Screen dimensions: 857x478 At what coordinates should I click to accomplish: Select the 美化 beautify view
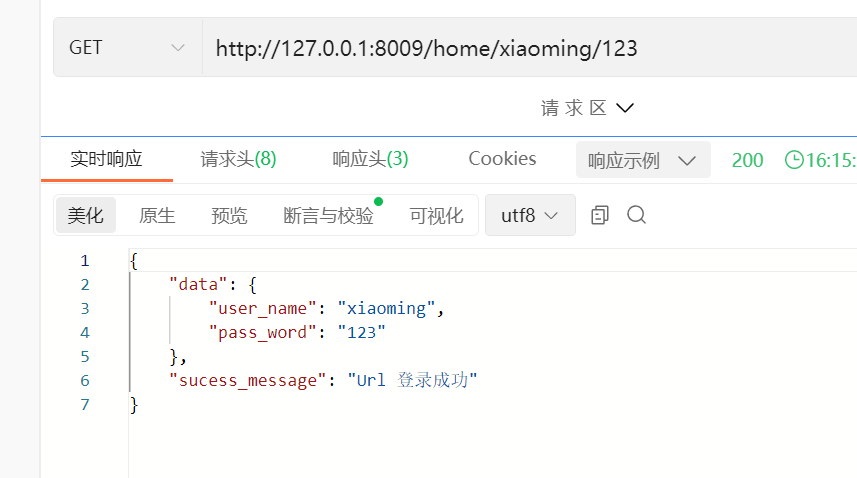click(86, 215)
